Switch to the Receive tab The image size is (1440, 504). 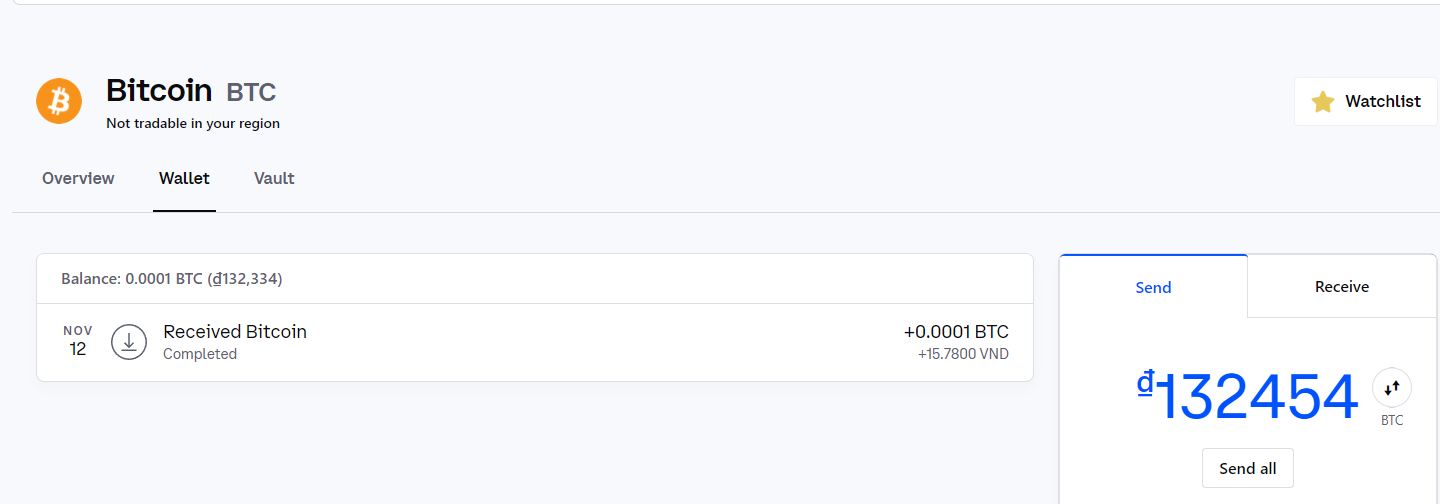coord(1342,287)
